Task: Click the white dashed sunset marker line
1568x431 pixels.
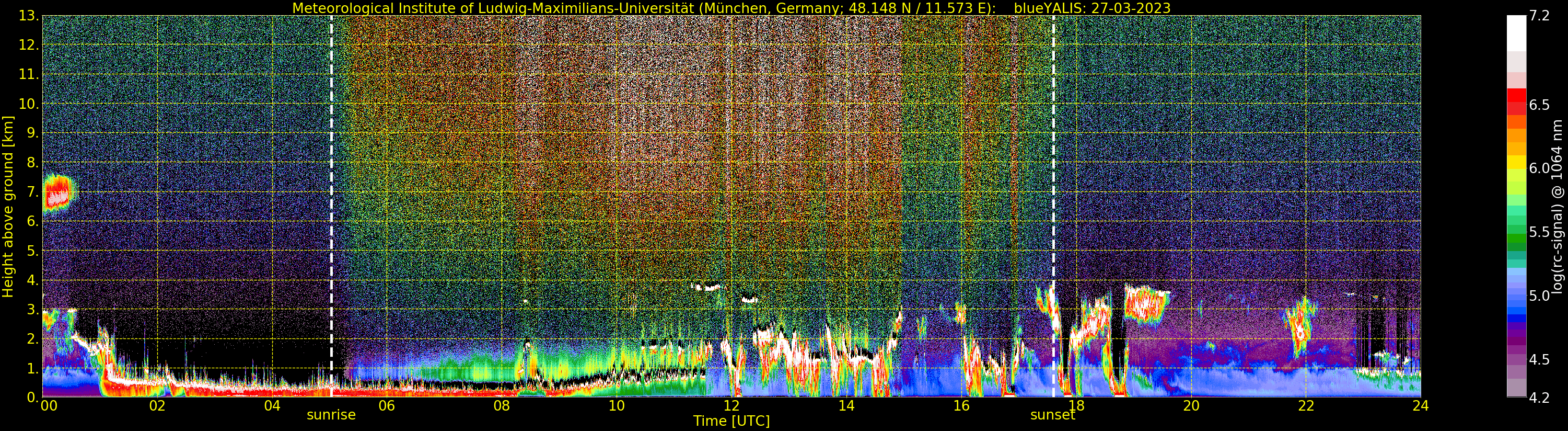Action: 1053,206
